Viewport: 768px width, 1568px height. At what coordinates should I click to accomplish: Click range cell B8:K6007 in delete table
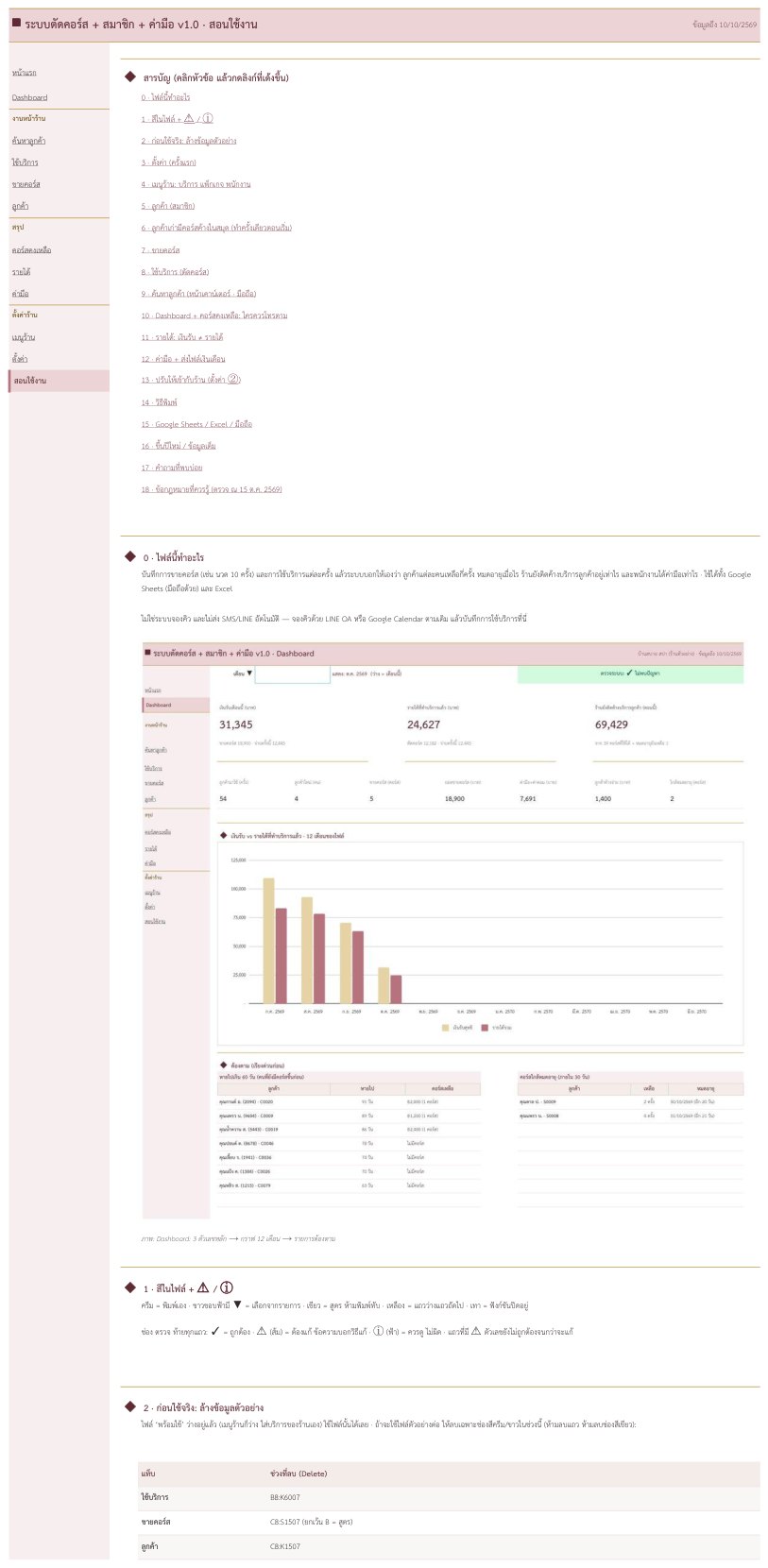(285, 1497)
